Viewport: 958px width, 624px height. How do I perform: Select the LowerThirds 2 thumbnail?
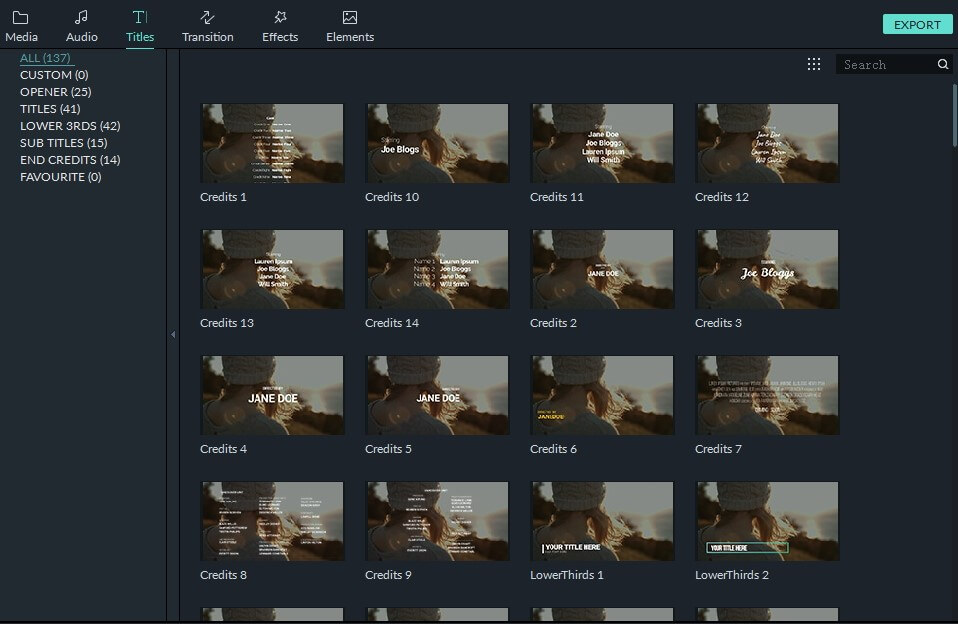pos(767,521)
